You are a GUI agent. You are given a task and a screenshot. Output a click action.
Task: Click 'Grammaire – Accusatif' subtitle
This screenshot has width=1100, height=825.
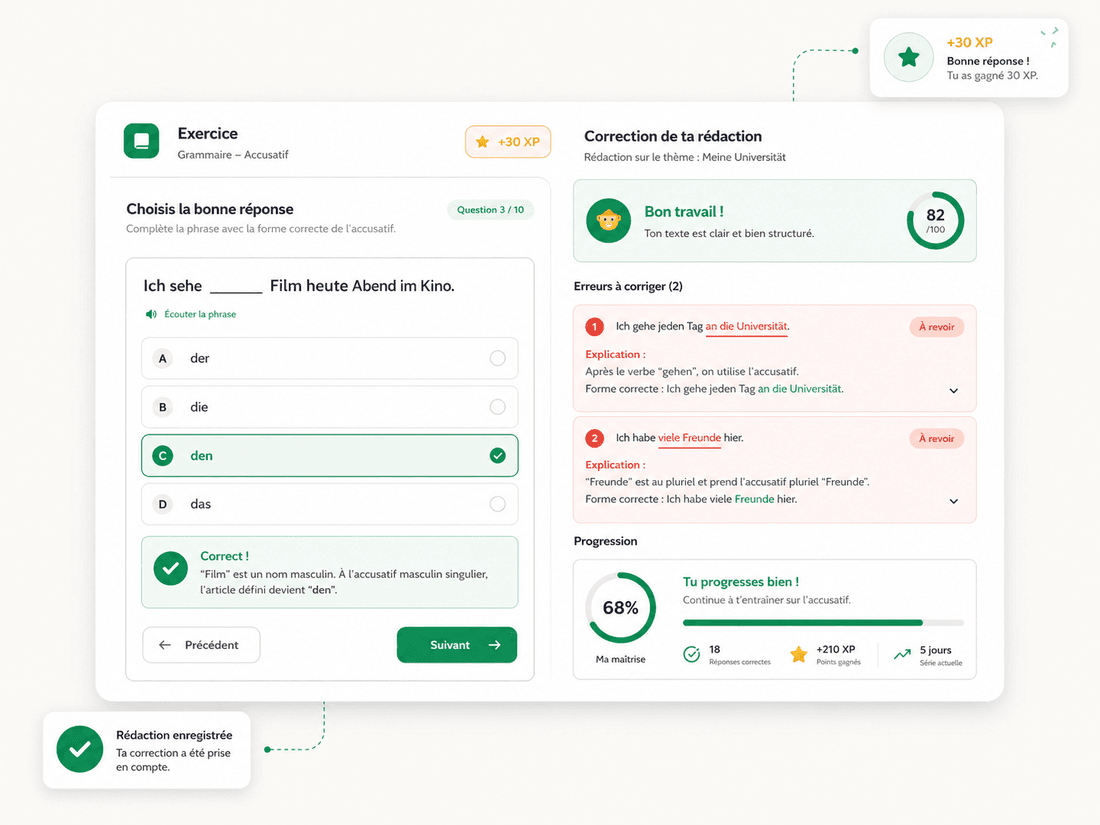[x=233, y=155]
